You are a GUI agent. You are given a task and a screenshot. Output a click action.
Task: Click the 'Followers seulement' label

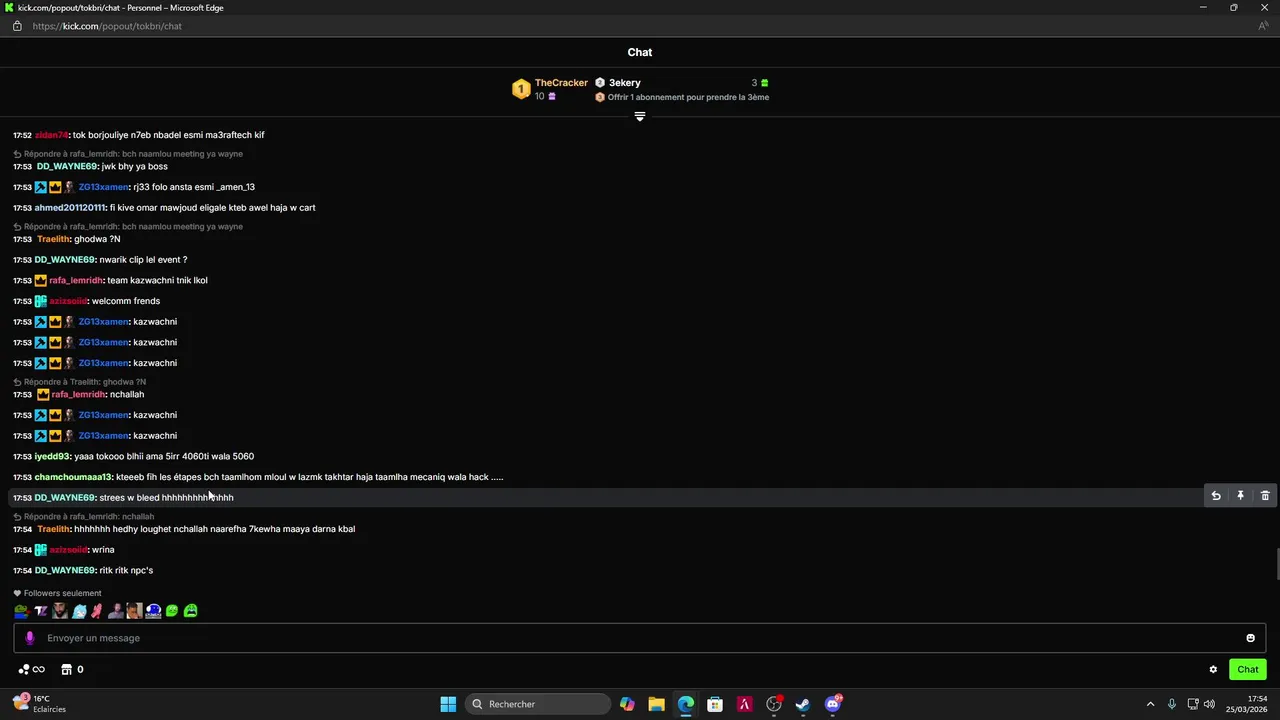pos(62,593)
